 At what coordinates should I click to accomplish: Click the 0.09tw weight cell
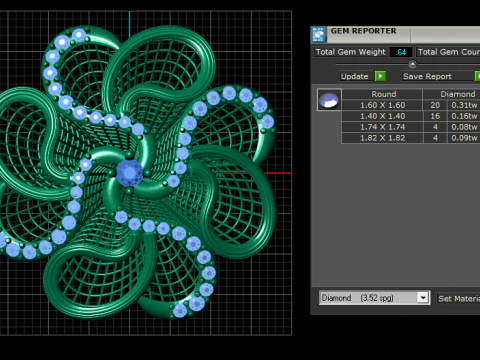[x=464, y=138]
